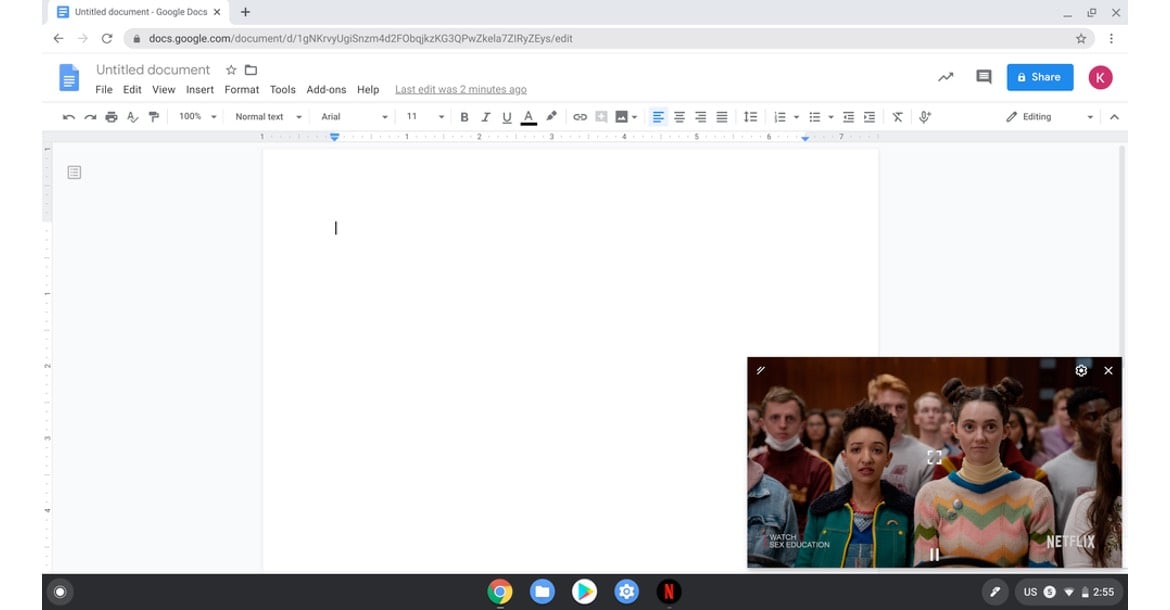Click the voice typing microphone icon
This screenshot has width=1170, height=610.
pyautogui.click(x=925, y=117)
